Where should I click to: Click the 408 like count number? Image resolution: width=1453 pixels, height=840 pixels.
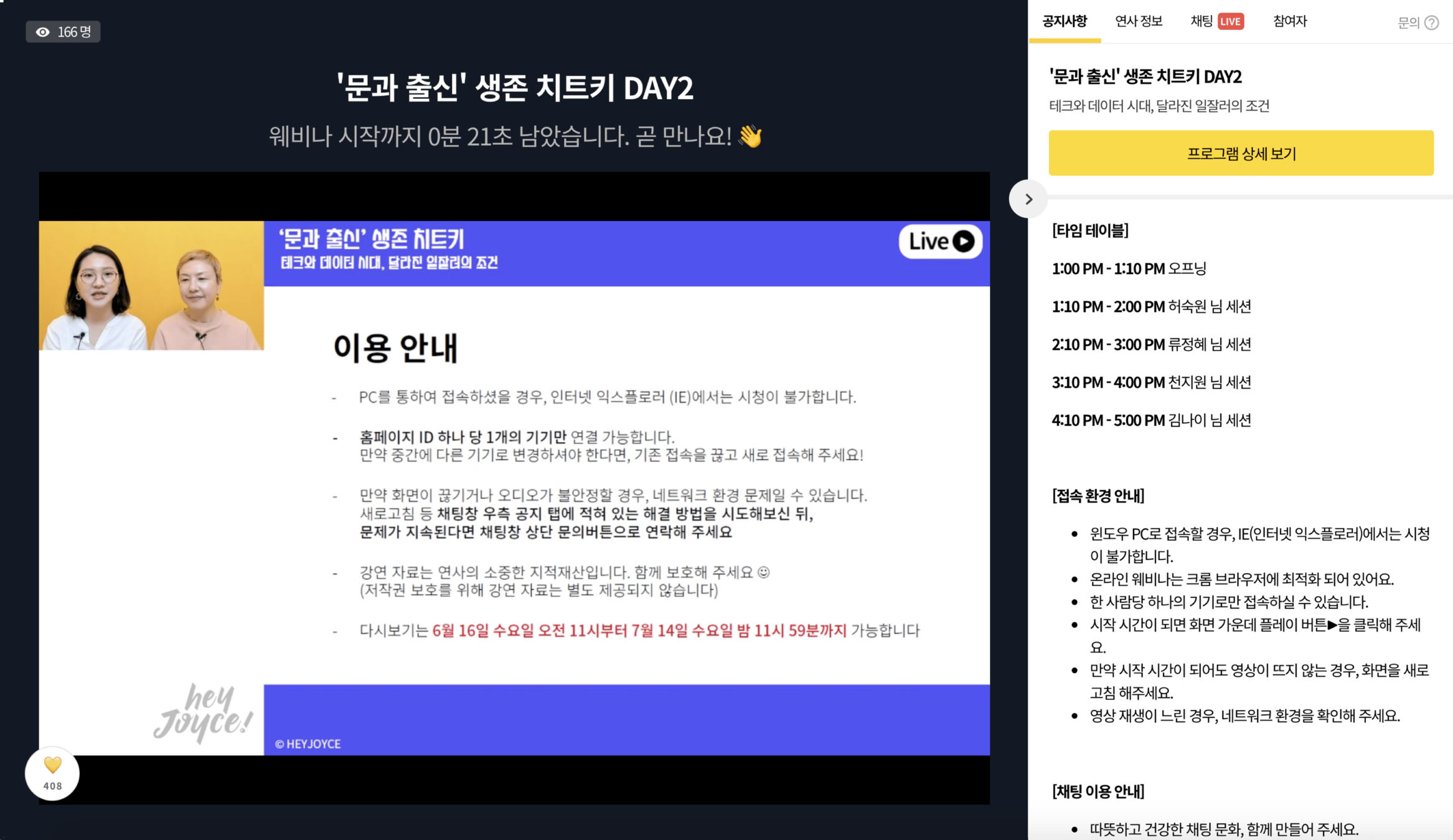coord(52,786)
